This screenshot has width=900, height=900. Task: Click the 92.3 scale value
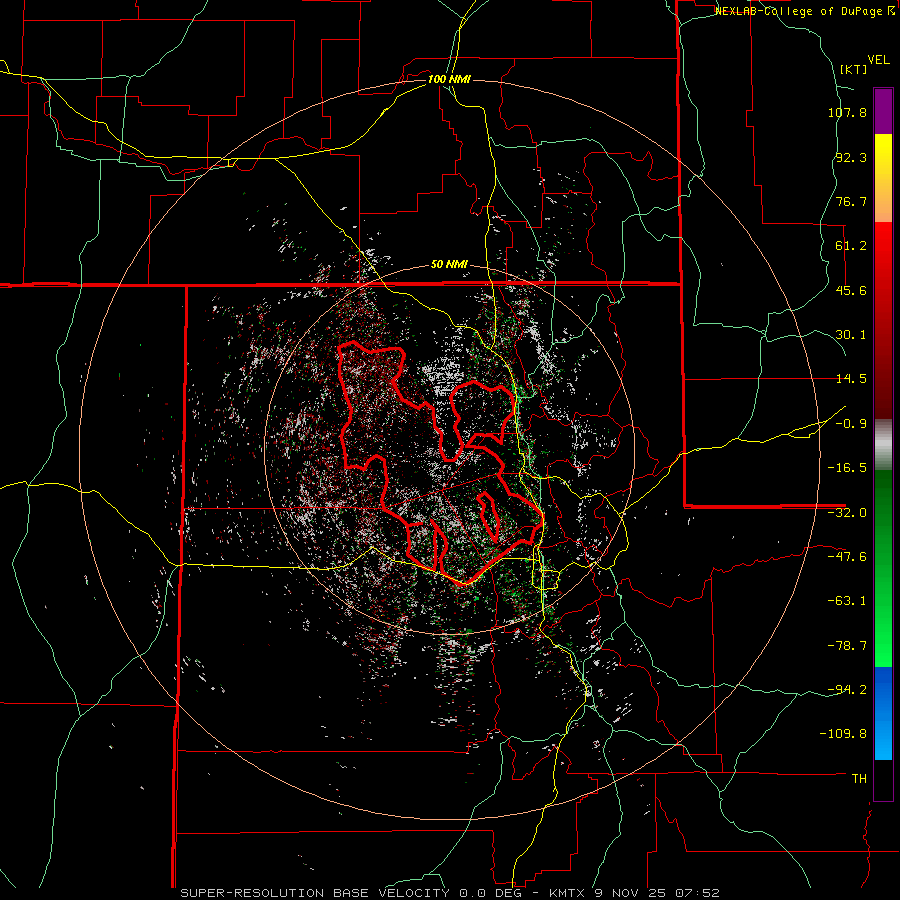pos(851,157)
